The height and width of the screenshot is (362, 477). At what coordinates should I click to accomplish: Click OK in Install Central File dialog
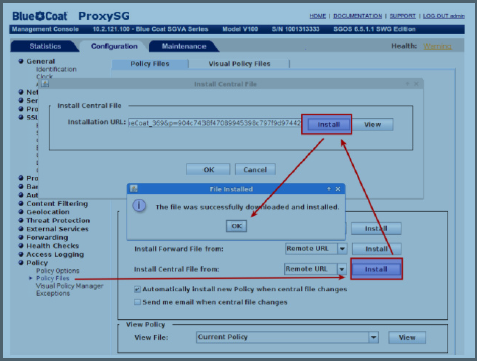(x=209, y=170)
